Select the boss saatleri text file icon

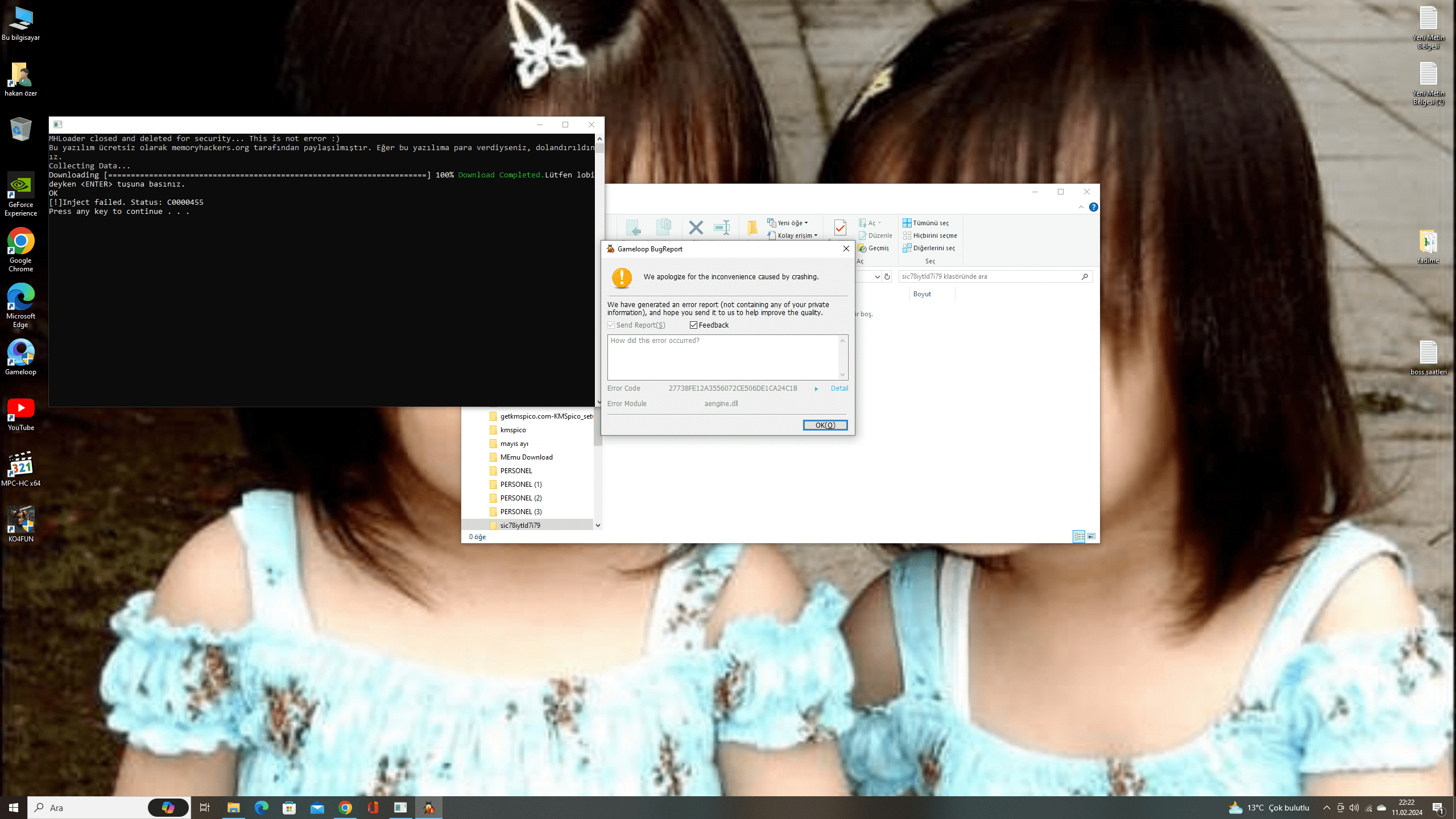click(1428, 358)
